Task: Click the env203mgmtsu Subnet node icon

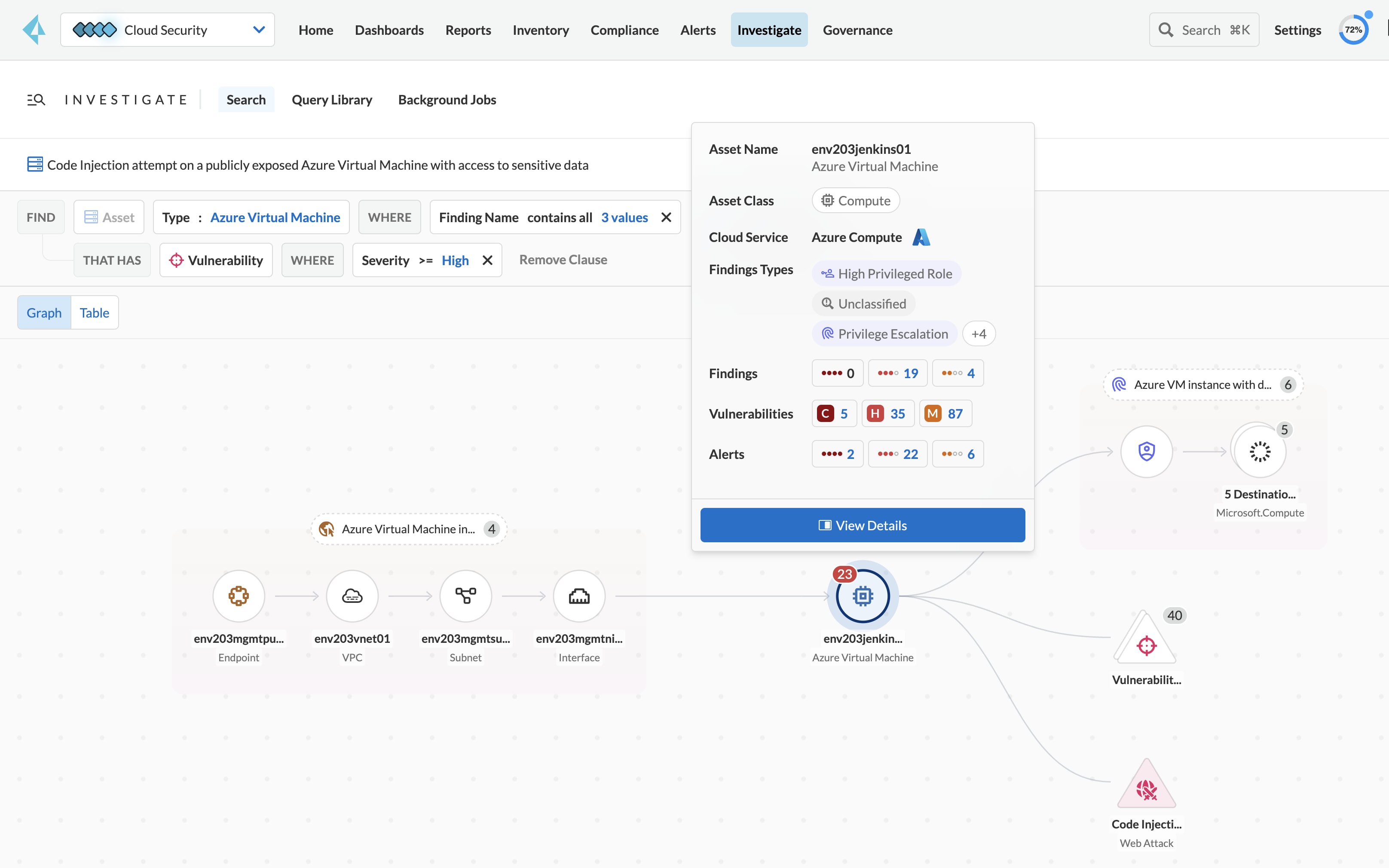Action: click(x=465, y=596)
